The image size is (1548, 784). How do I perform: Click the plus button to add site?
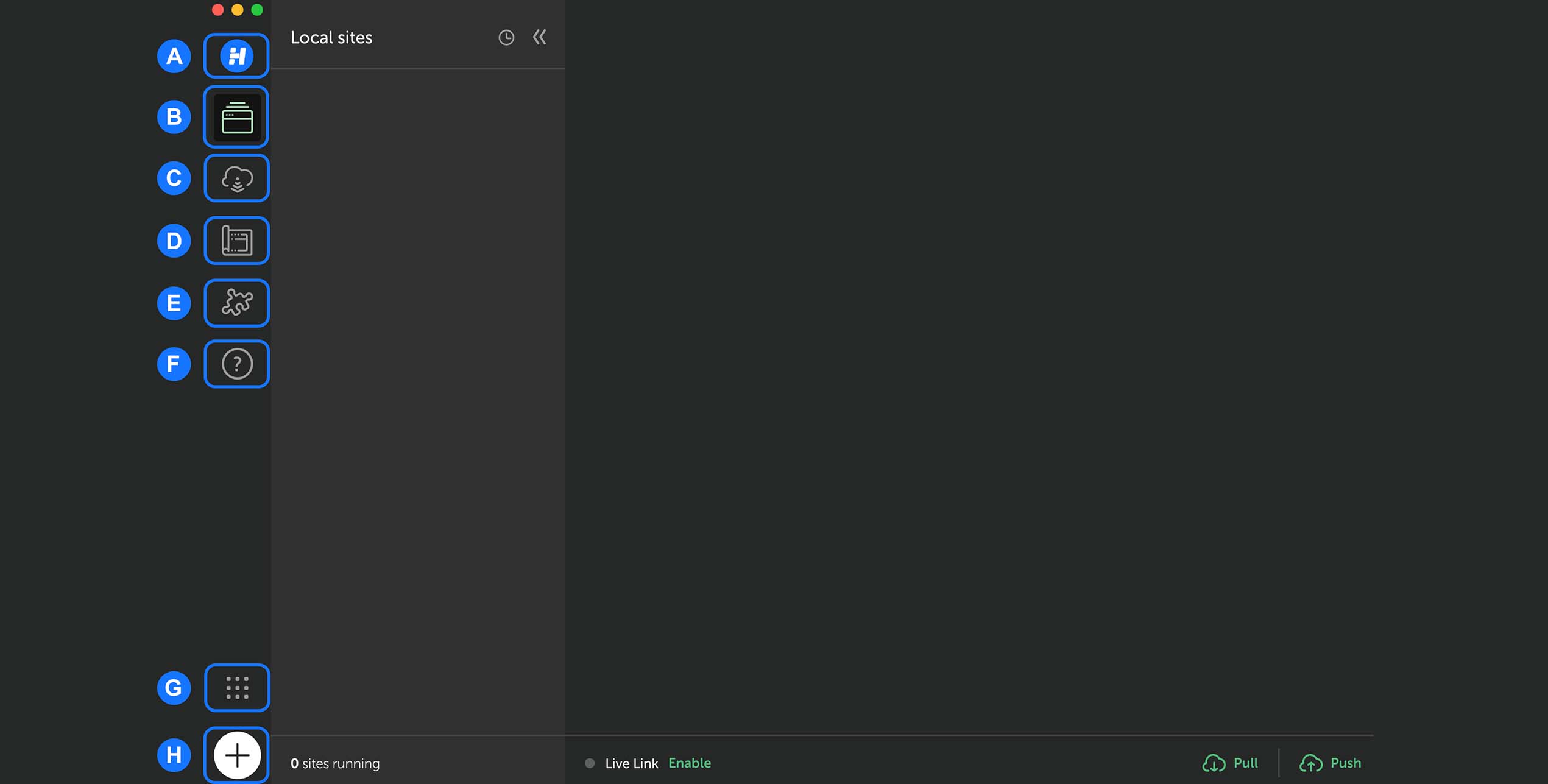pyautogui.click(x=236, y=755)
